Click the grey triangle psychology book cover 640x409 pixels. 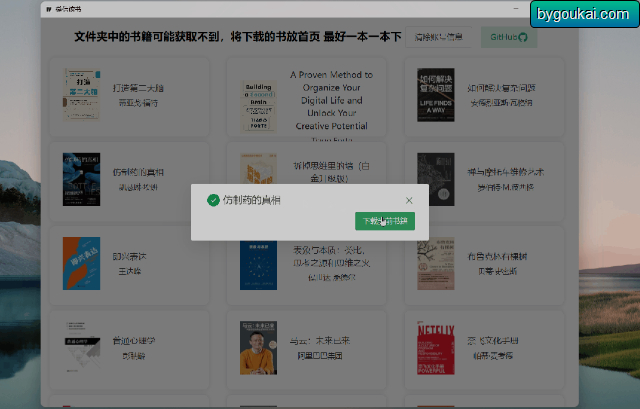point(82,348)
